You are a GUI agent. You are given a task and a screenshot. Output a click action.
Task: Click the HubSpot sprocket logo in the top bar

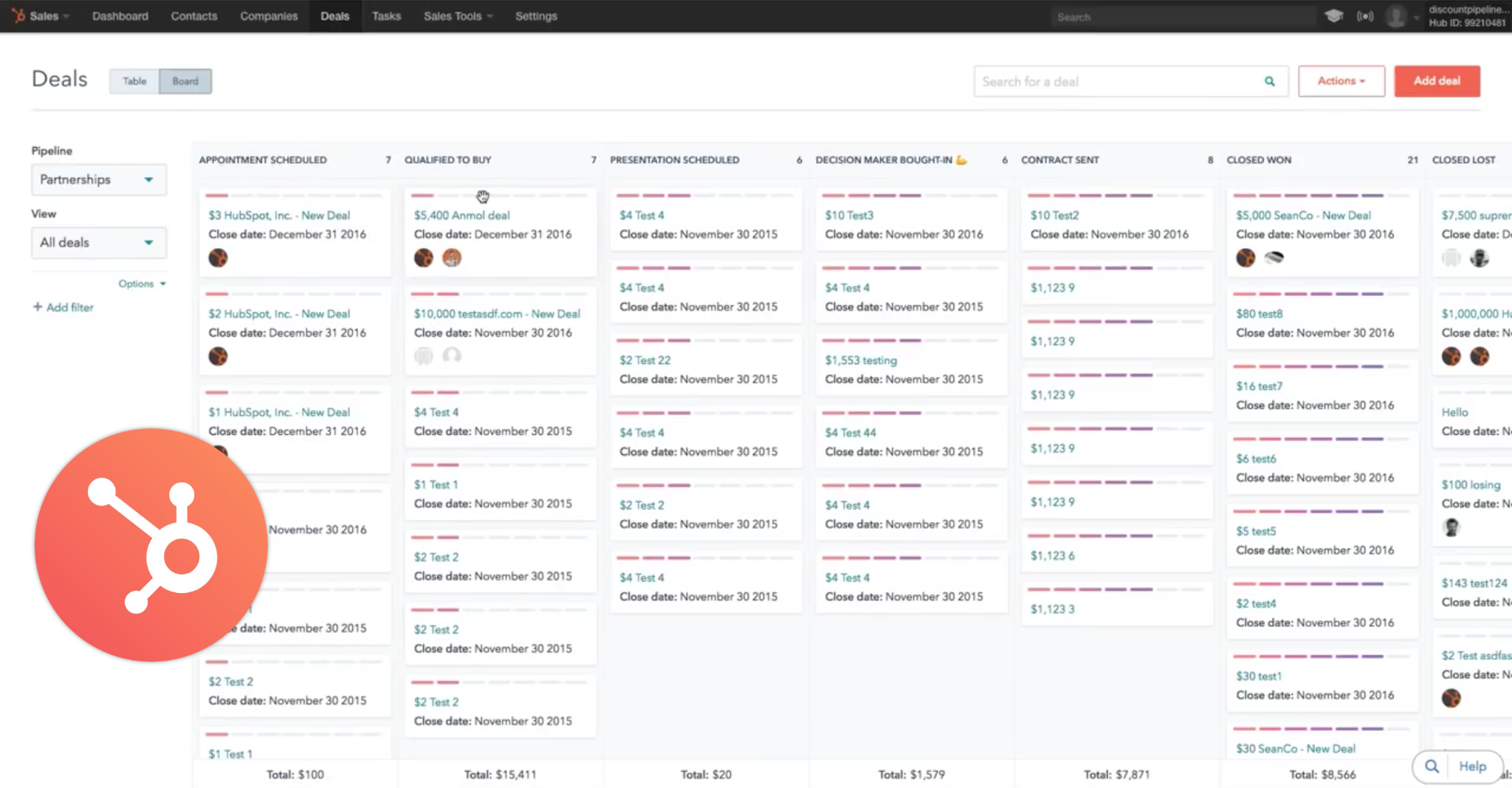[18, 16]
